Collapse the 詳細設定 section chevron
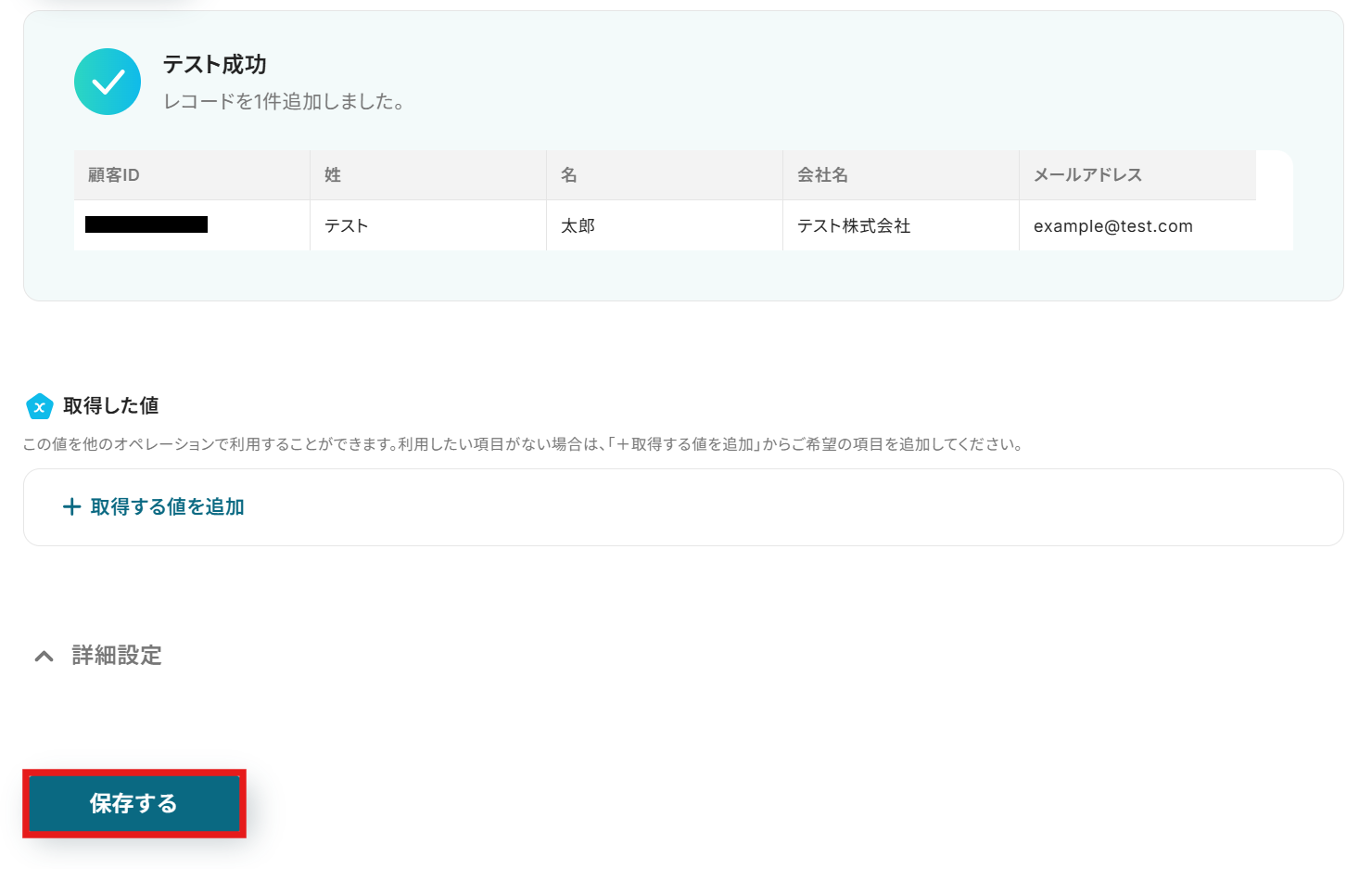This screenshot has height=869, width=1372. (x=44, y=657)
